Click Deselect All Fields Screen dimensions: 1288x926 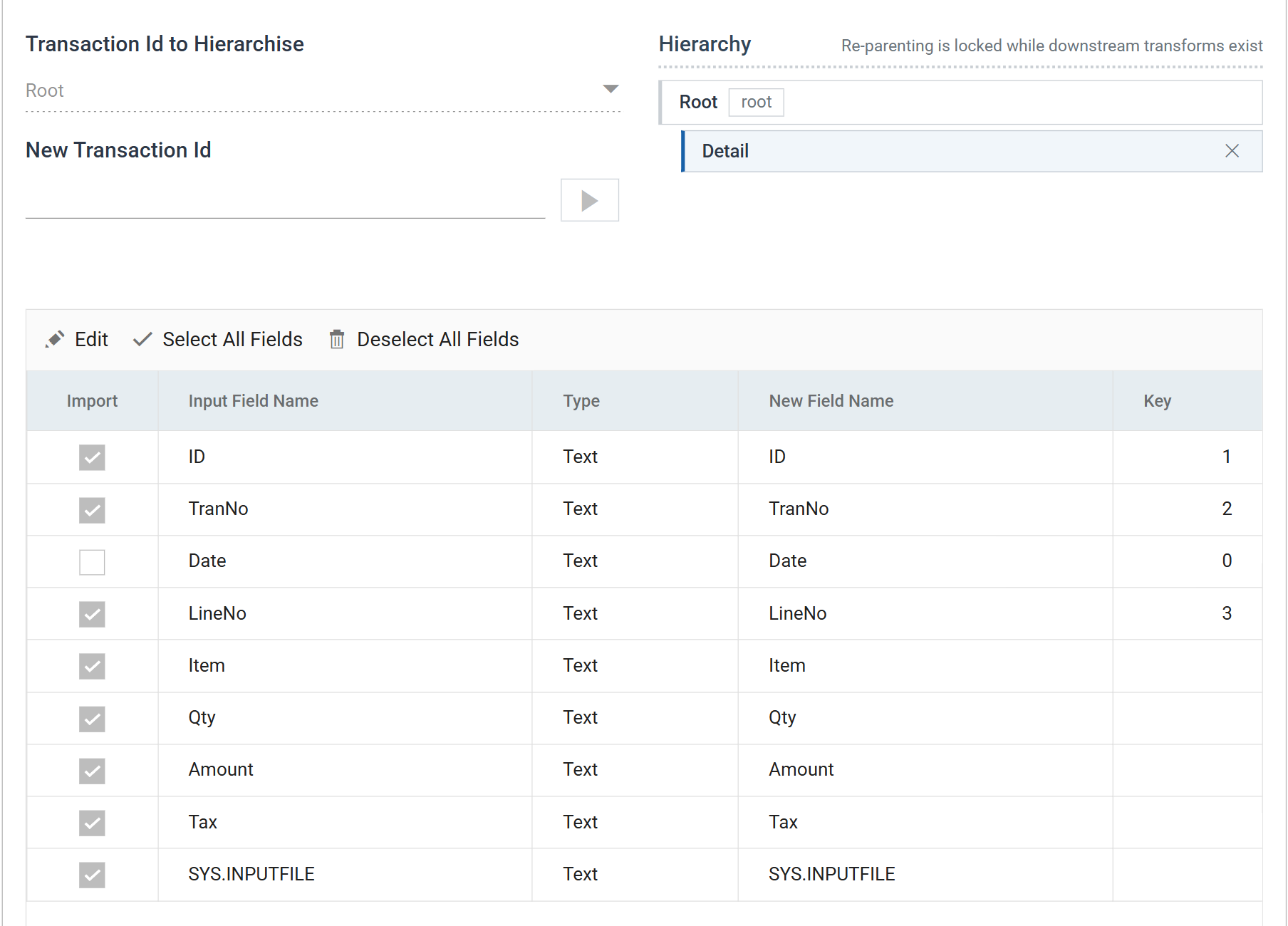pyautogui.click(x=424, y=339)
